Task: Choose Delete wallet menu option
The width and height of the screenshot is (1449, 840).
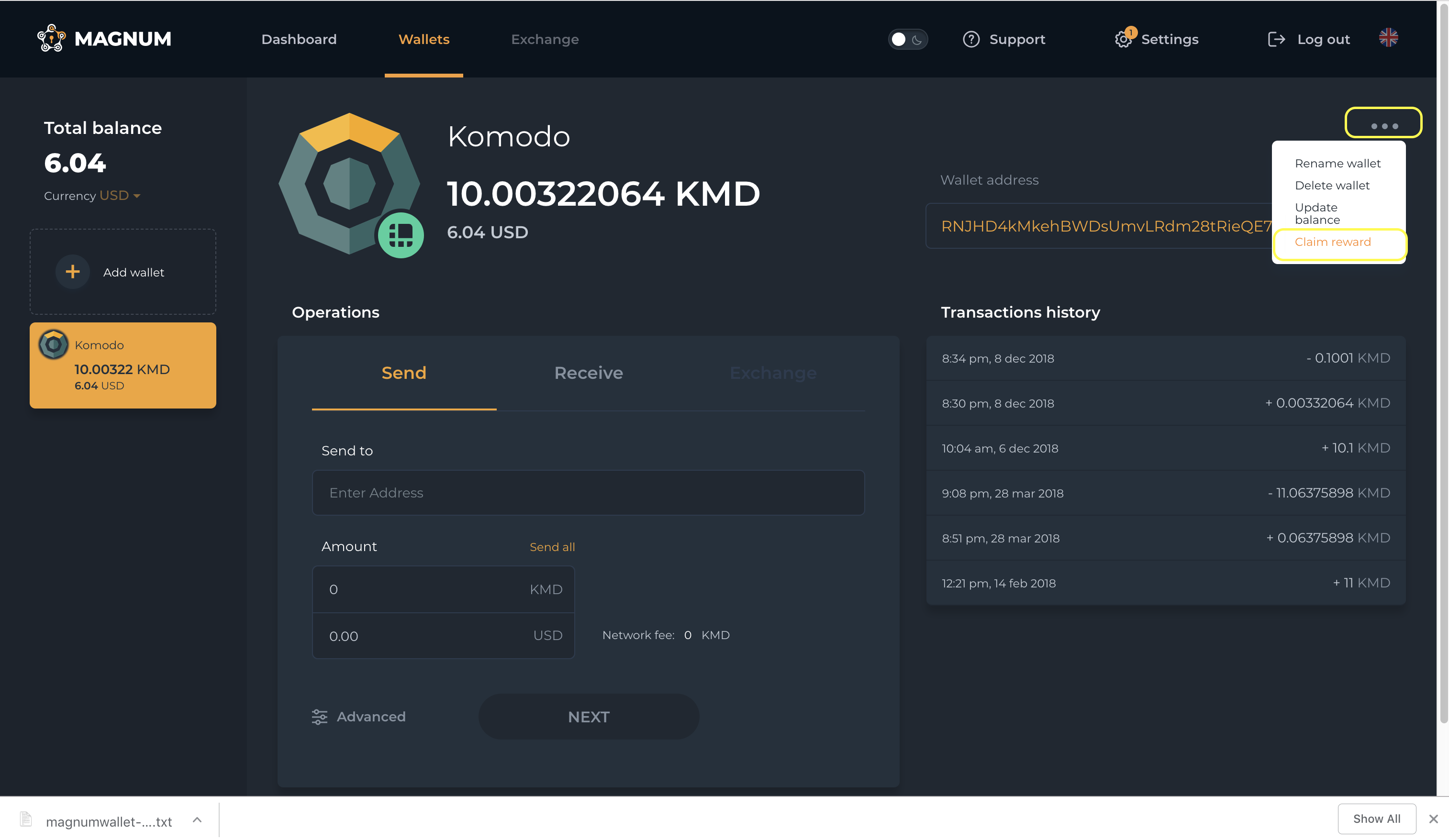Action: pyautogui.click(x=1332, y=185)
